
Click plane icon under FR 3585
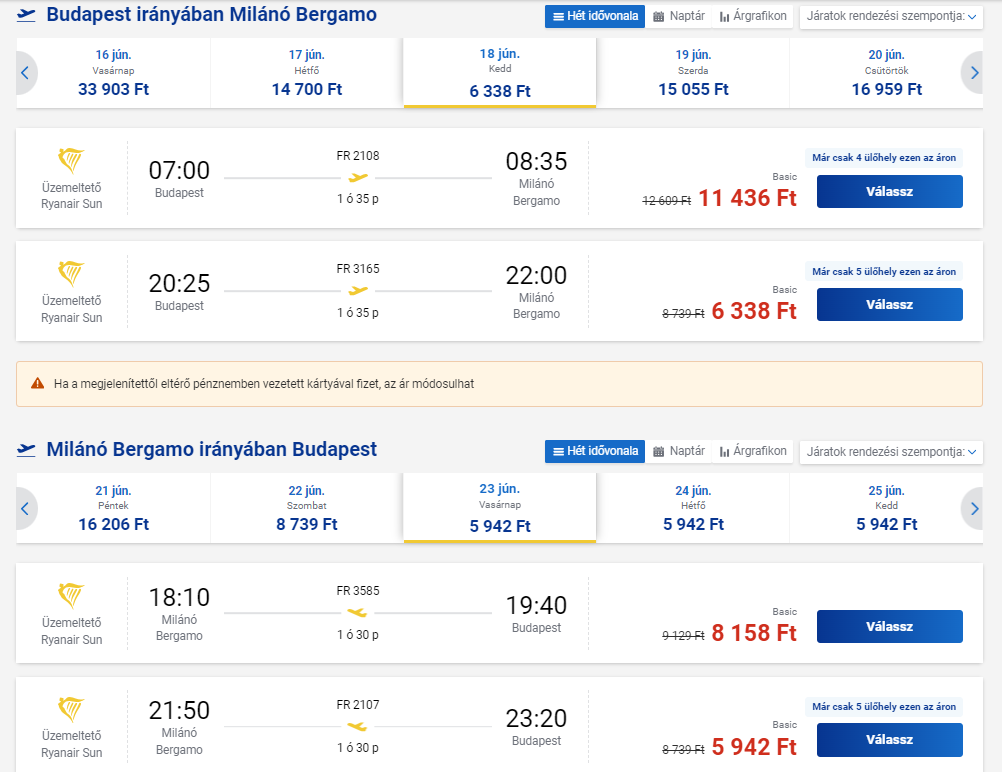click(x=358, y=613)
